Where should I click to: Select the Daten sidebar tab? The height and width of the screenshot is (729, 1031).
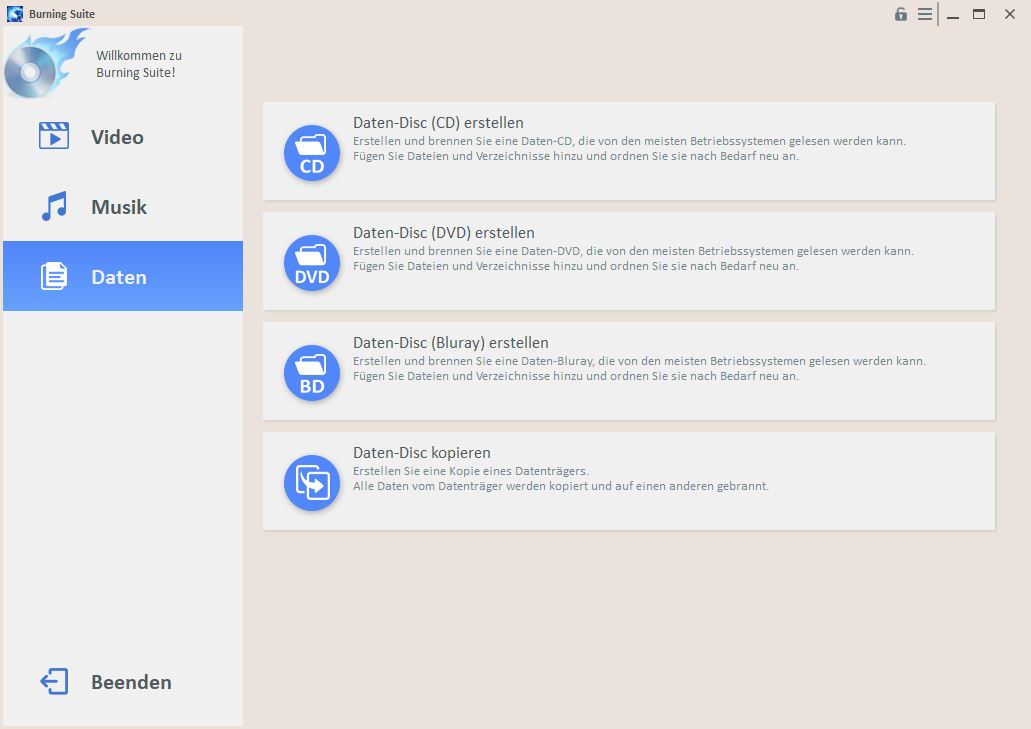click(x=119, y=277)
